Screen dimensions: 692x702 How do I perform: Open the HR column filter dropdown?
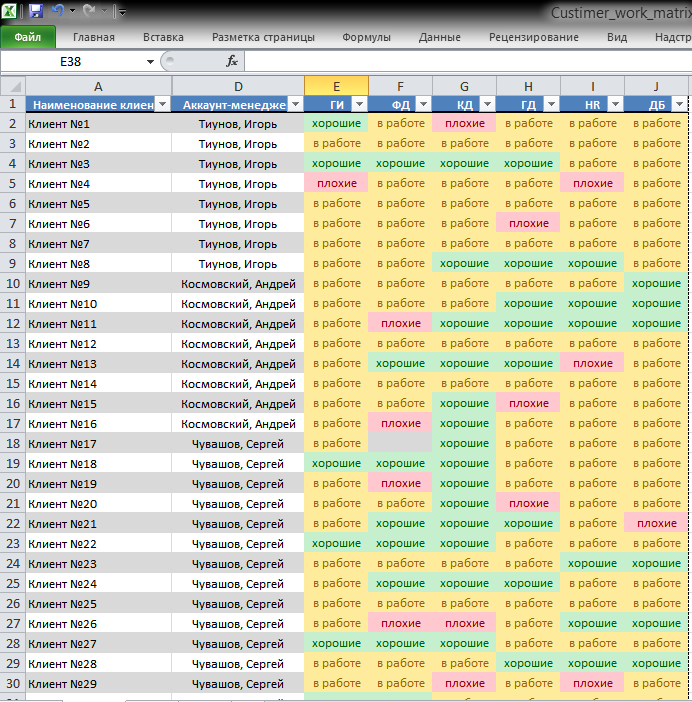pos(615,104)
